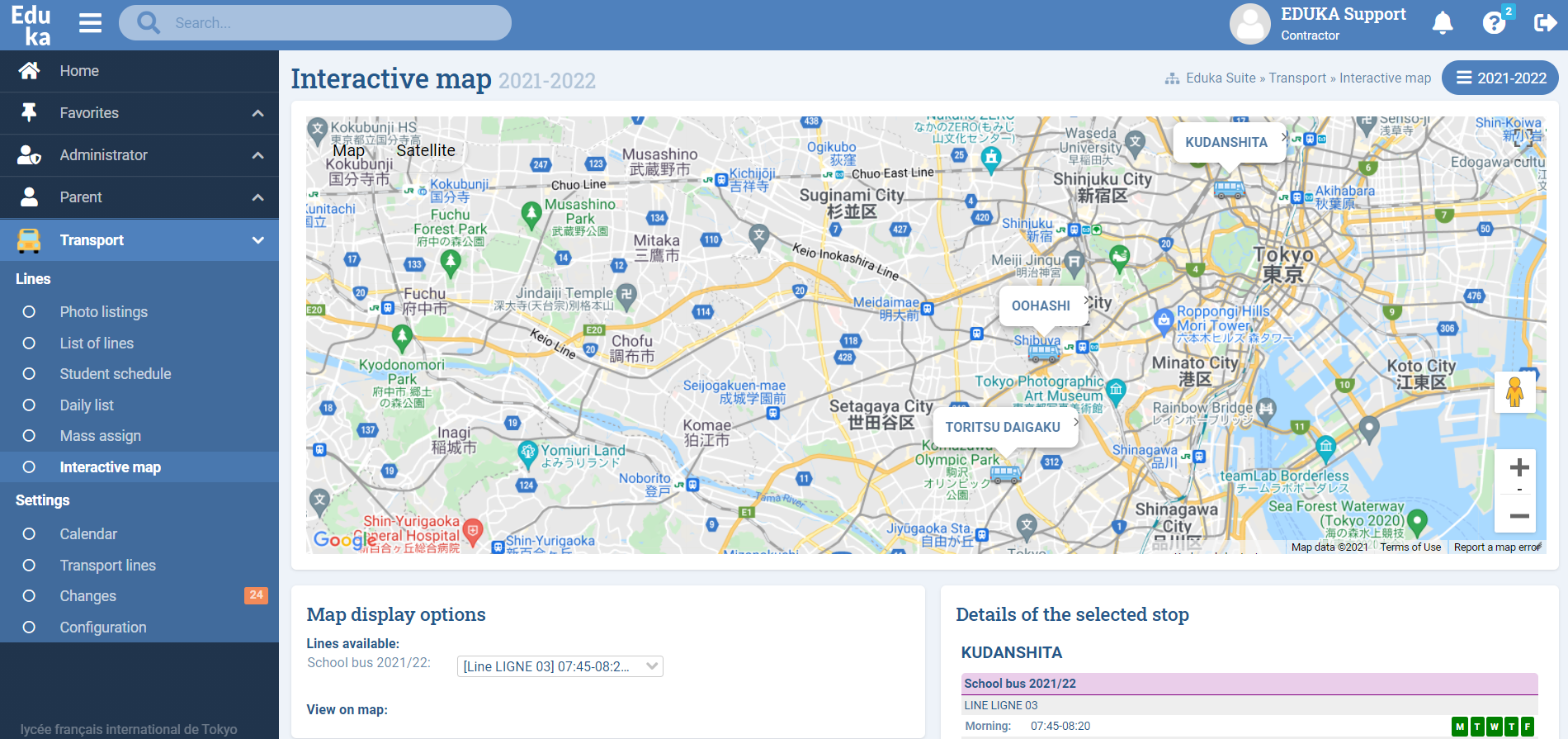Expand the Administrator menu chevron

click(258, 155)
